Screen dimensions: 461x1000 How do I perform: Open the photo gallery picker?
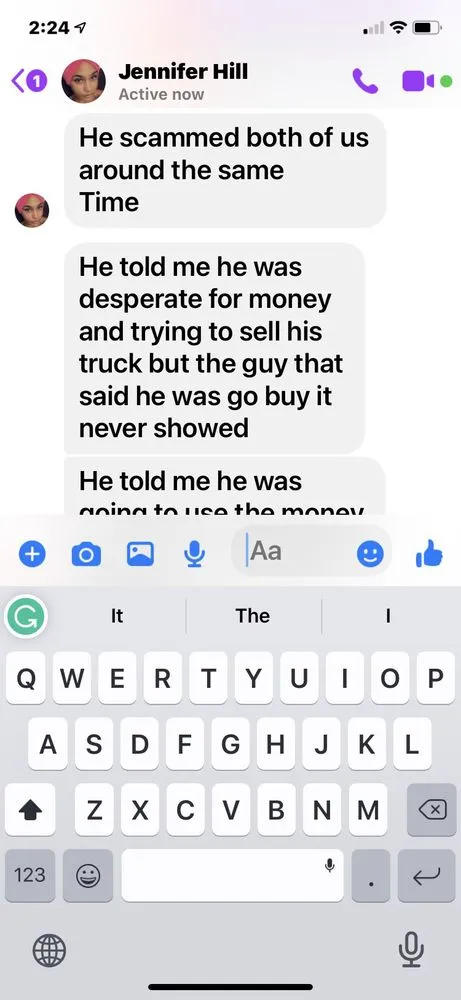[x=140, y=554]
